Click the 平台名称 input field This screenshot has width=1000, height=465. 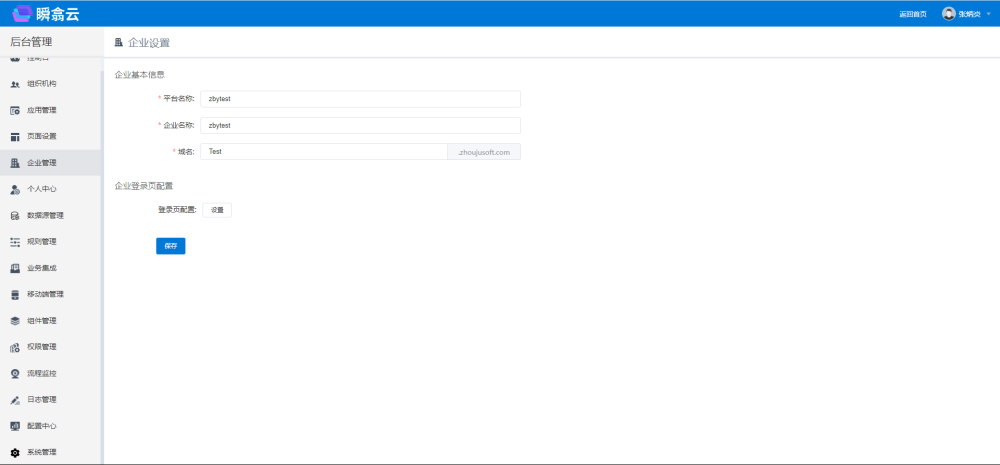point(360,99)
